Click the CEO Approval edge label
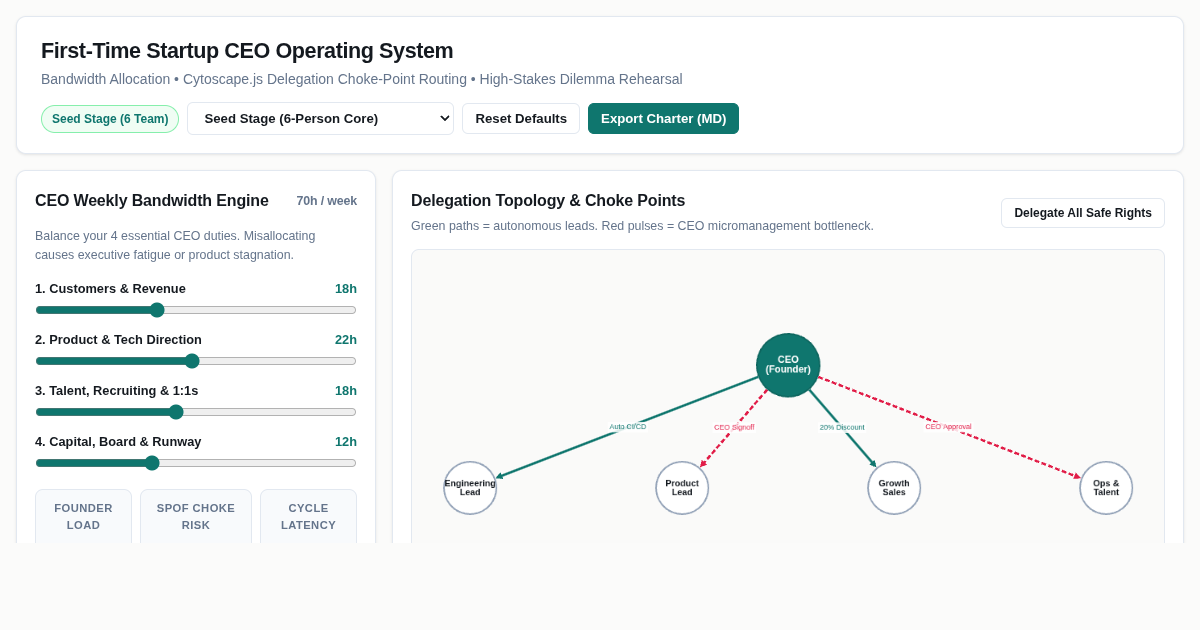Image resolution: width=1200 pixels, height=630 pixels. [948, 427]
